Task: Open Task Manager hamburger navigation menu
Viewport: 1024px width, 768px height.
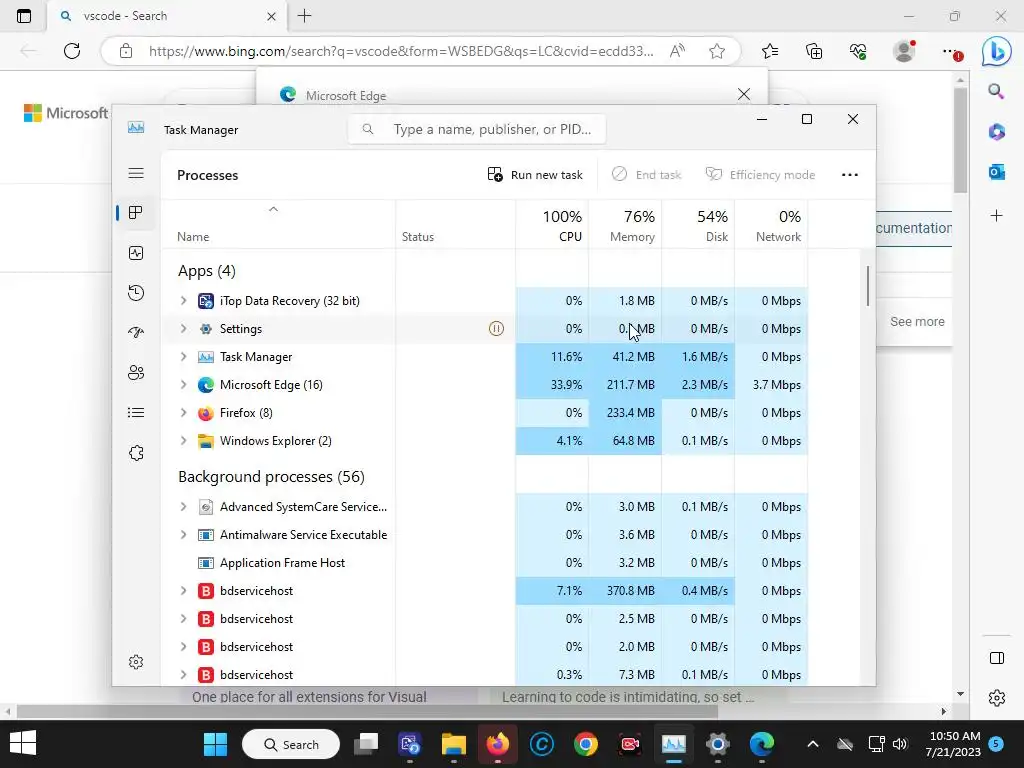Action: click(136, 173)
